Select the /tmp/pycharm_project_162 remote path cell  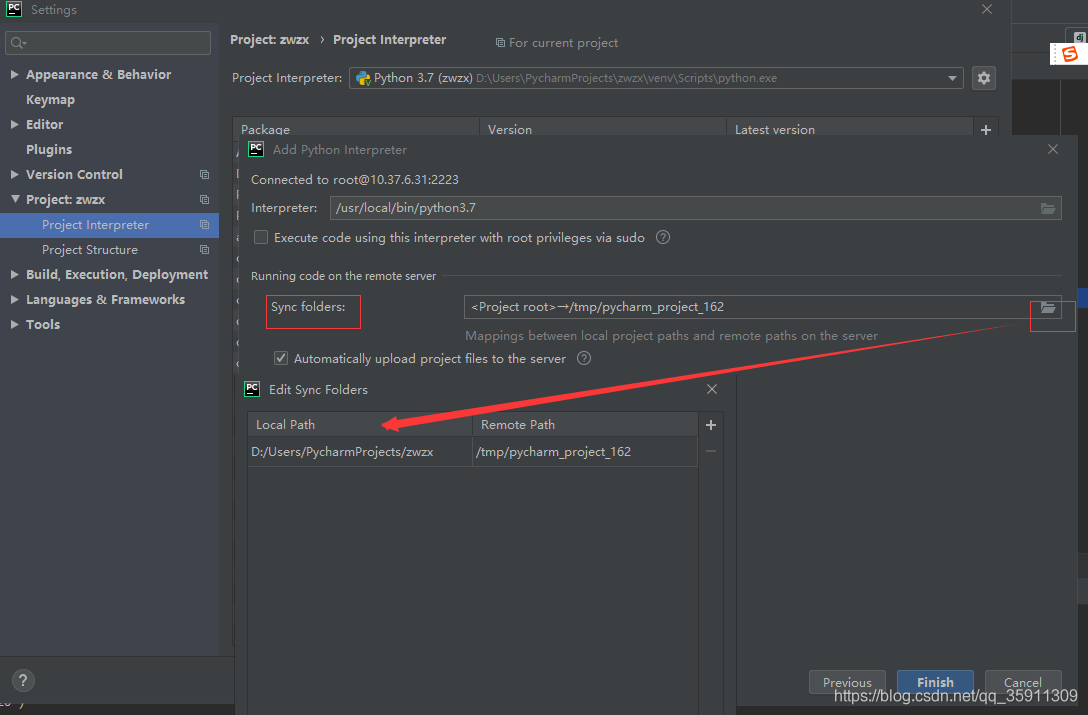(584, 451)
